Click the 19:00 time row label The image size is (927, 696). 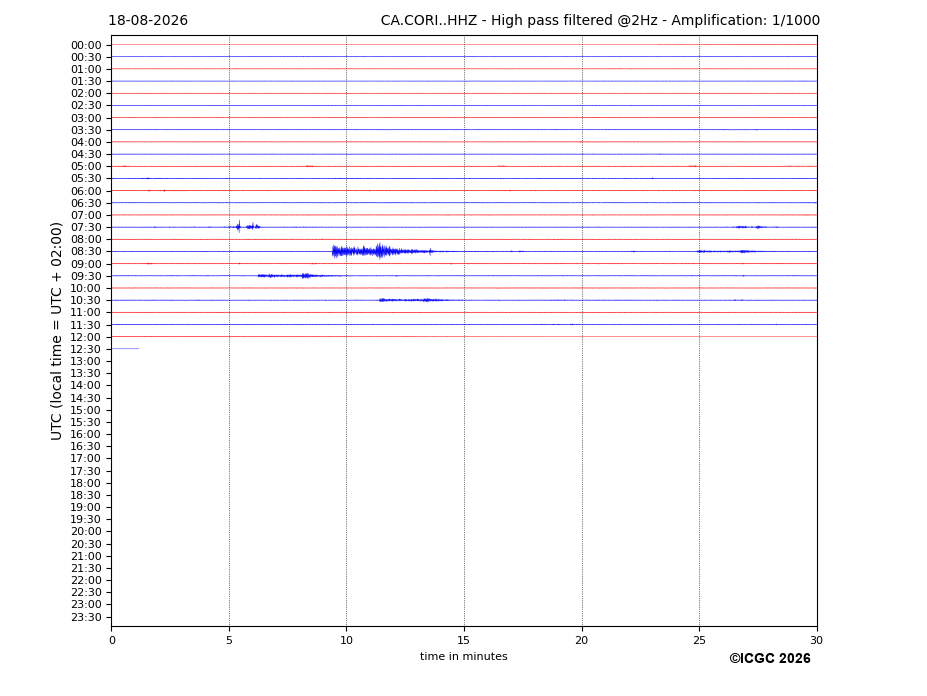coord(86,507)
